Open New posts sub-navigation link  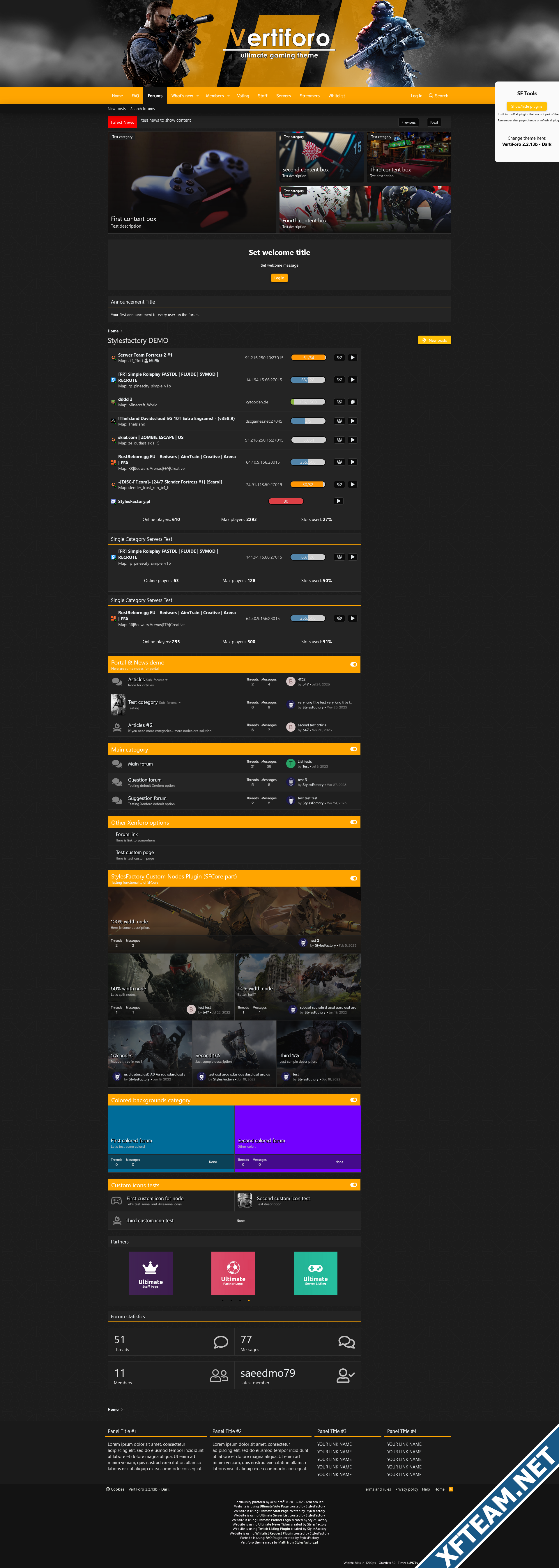(117, 109)
